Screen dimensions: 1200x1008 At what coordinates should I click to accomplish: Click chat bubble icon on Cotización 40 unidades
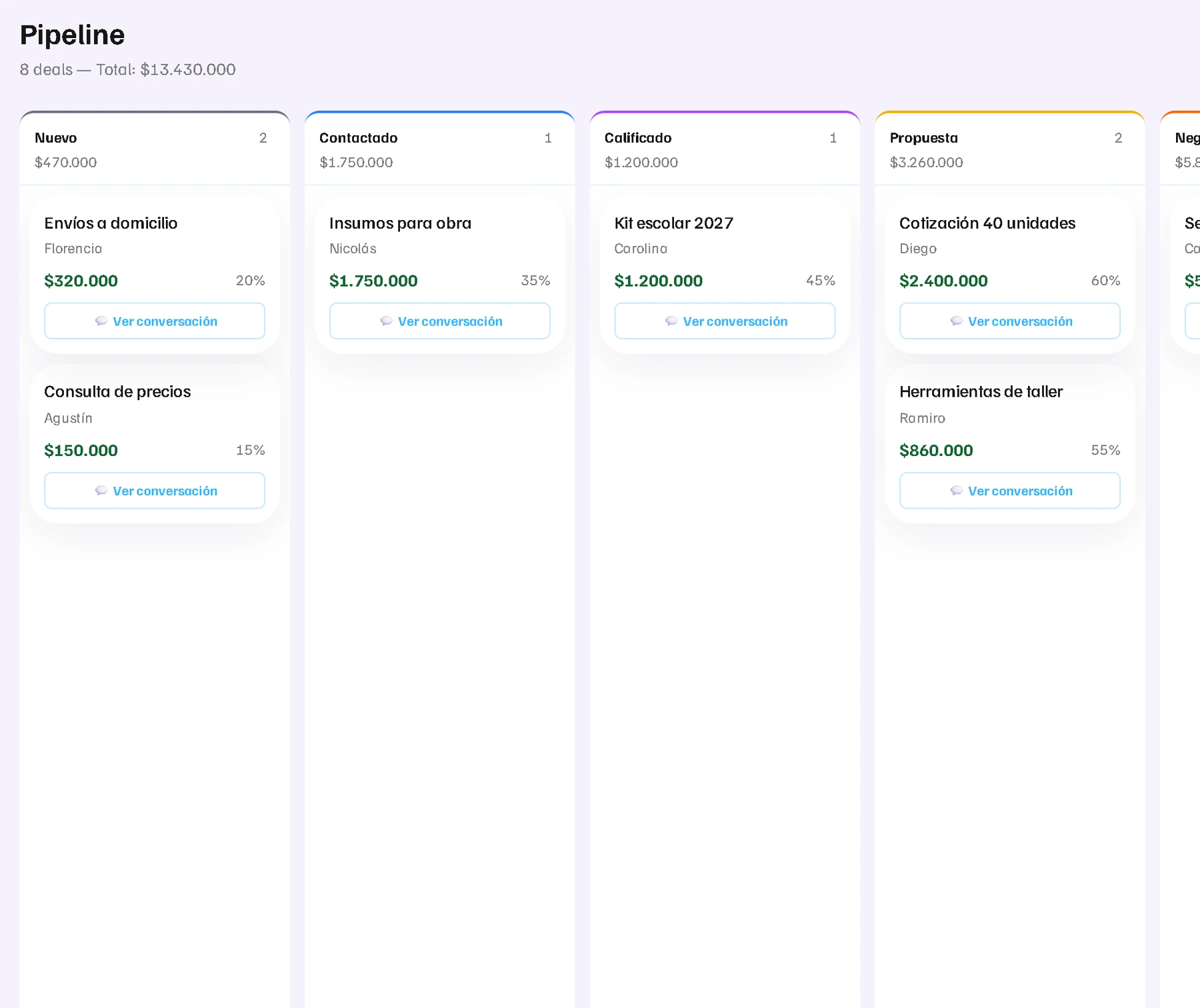click(956, 321)
